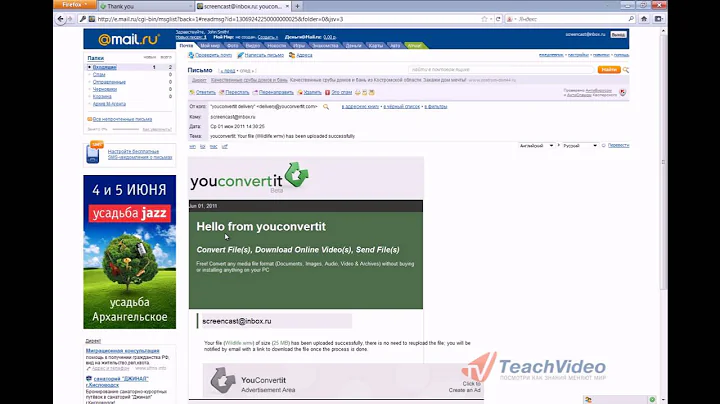Image resolution: width=720 pixels, height=404 pixels.
Task: Click the @mail.ru logo
Action: point(129,39)
